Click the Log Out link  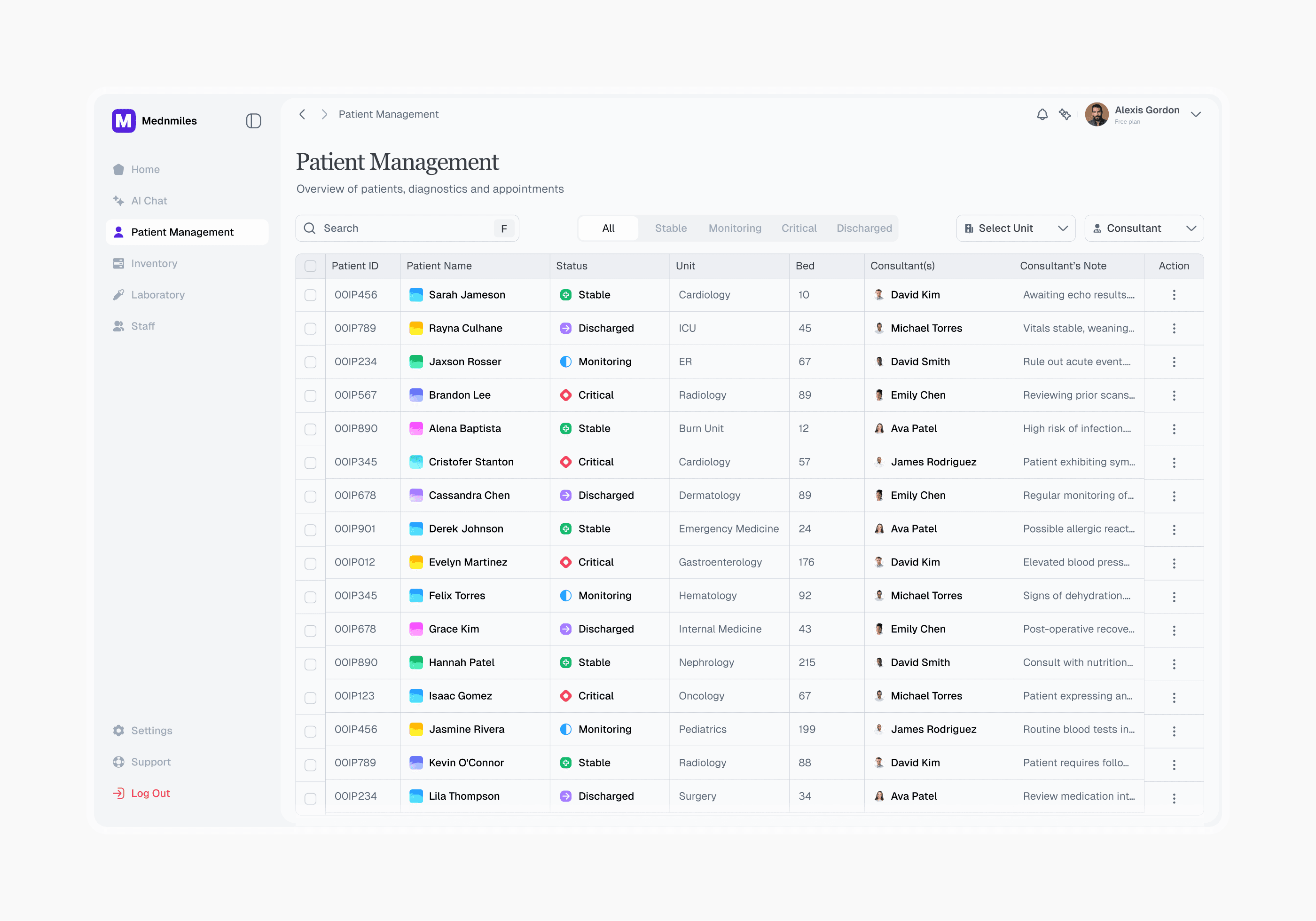tap(150, 793)
